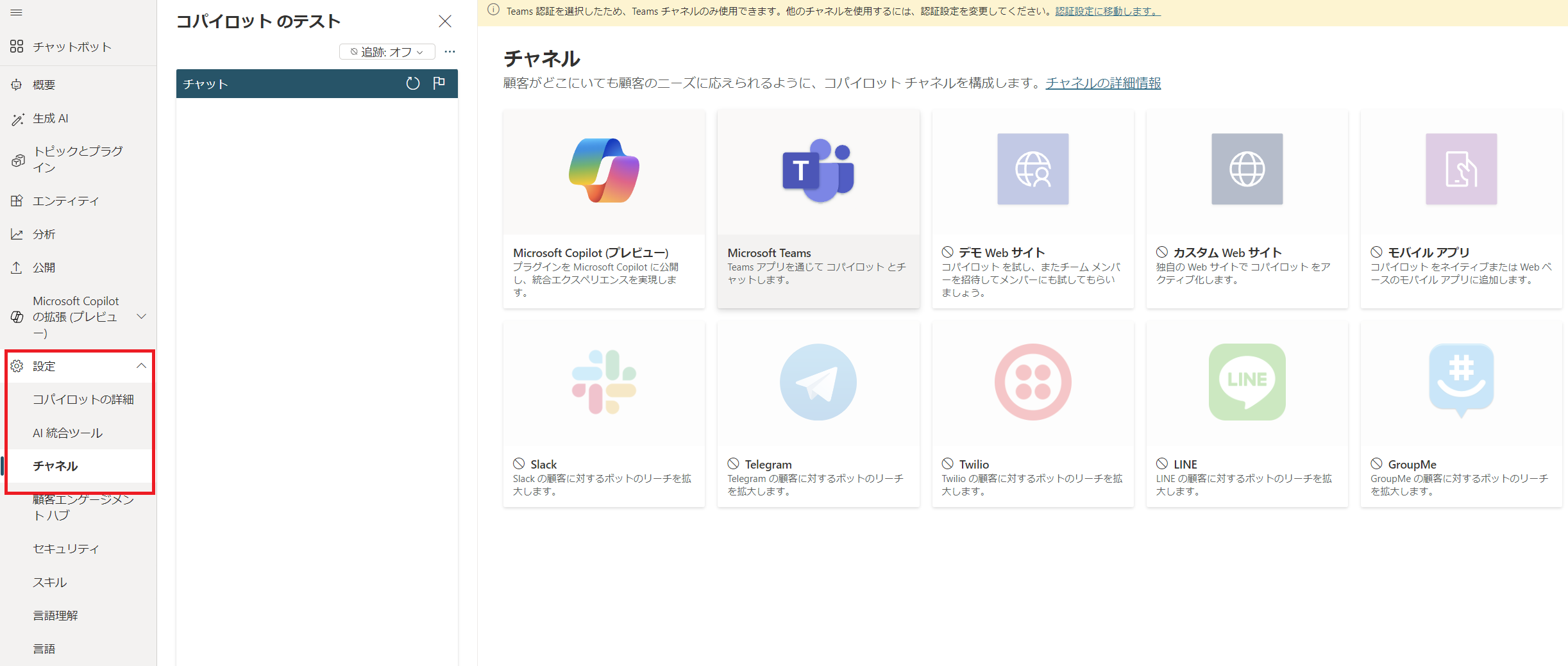Click the Microsoft Teams card title
The height and width of the screenshot is (666, 1568).
769,253
